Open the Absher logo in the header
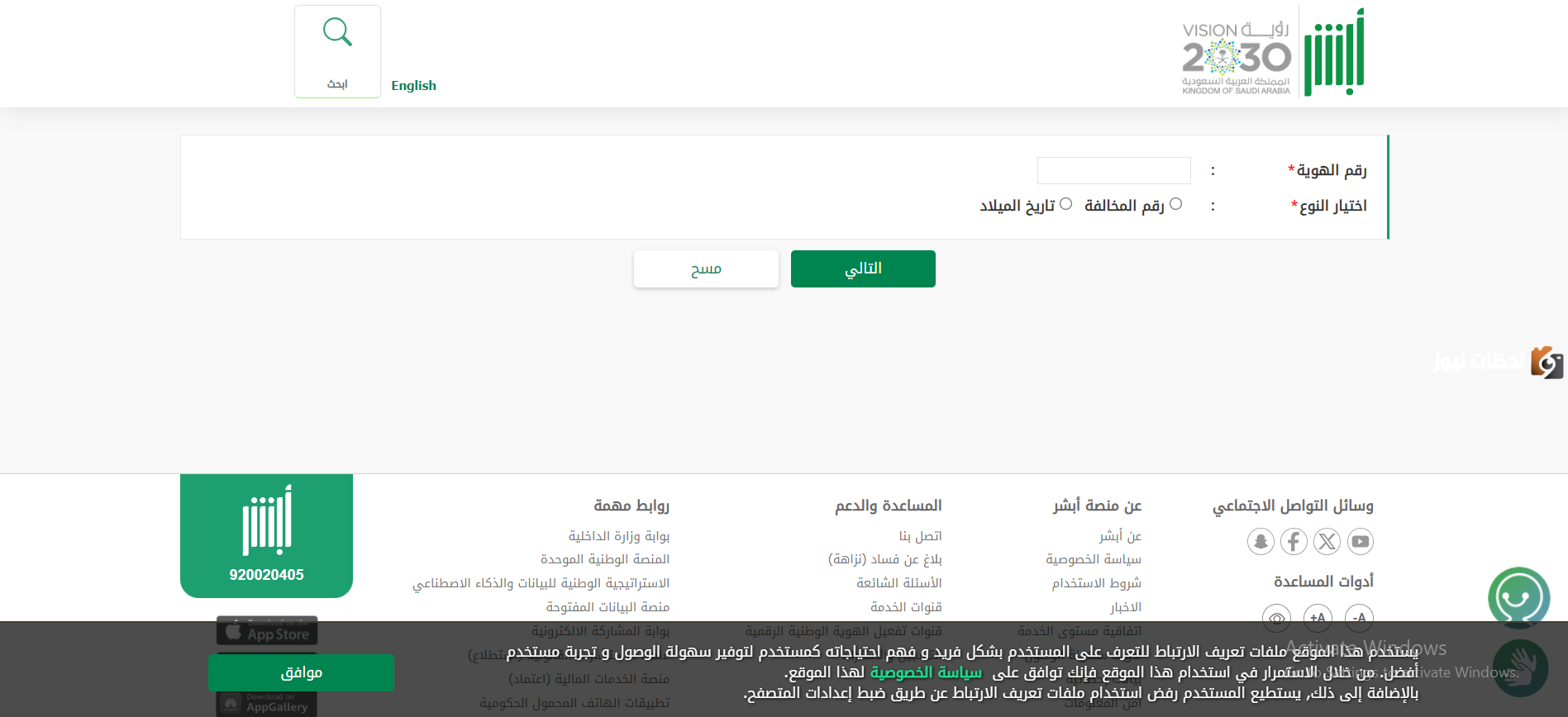1568x717 pixels. pos(1334,52)
